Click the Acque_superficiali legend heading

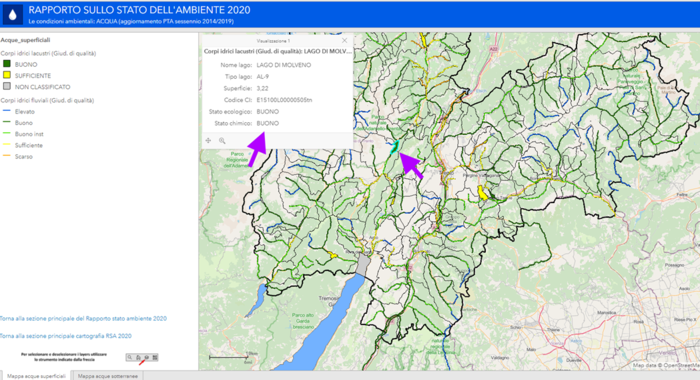[25, 40]
